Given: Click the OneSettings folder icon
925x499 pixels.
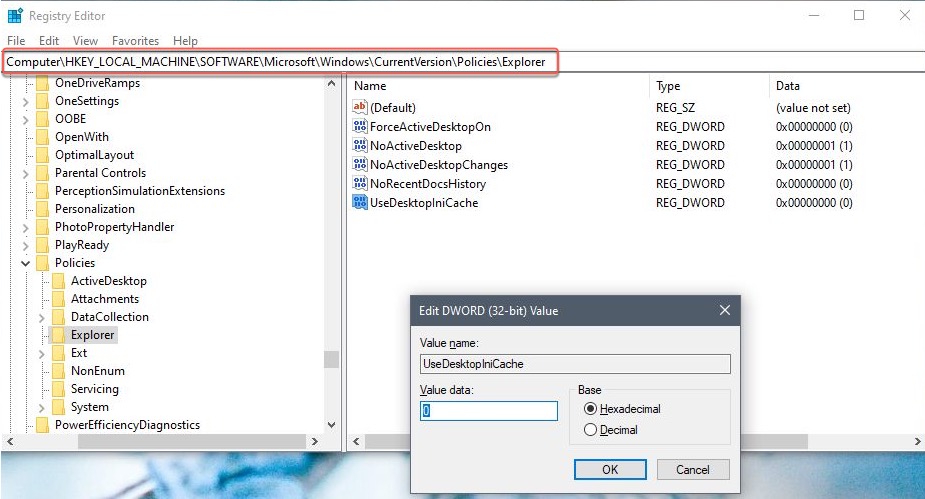Looking at the screenshot, I should [42, 101].
